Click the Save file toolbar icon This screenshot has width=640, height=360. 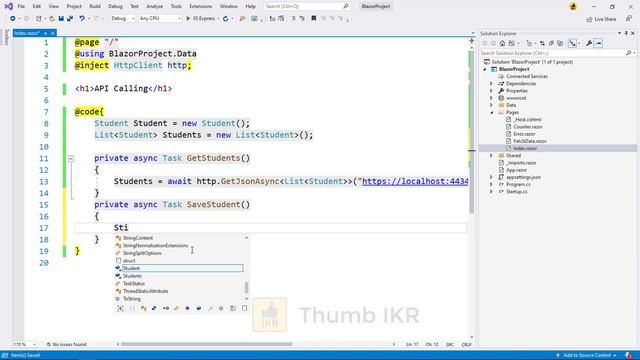coord(61,18)
